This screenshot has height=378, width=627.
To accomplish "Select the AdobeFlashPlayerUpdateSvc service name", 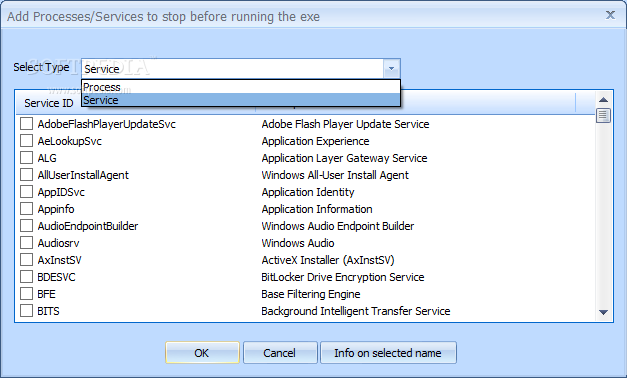I will (x=107, y=124).
